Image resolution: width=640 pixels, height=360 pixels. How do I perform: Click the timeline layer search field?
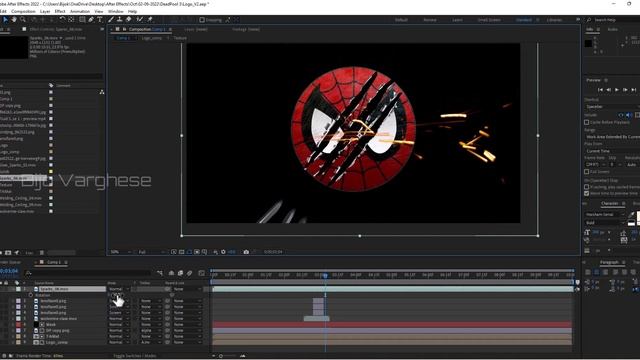pos(88,273)
